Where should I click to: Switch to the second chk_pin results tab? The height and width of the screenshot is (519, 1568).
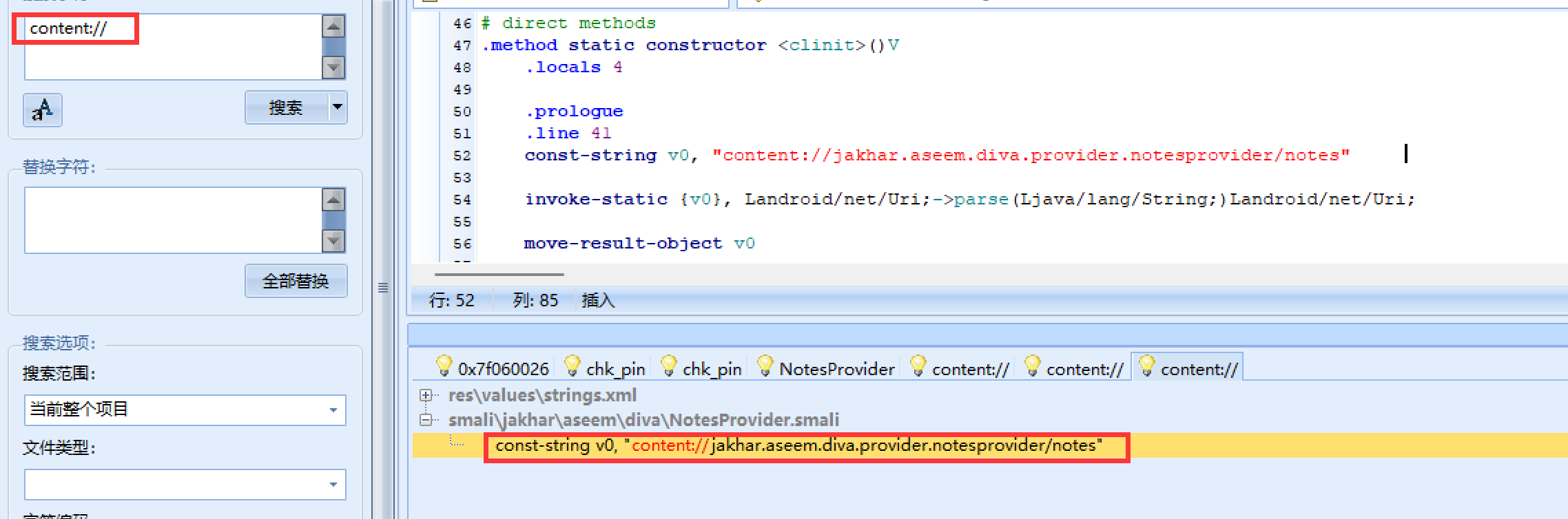coord(701,368)
